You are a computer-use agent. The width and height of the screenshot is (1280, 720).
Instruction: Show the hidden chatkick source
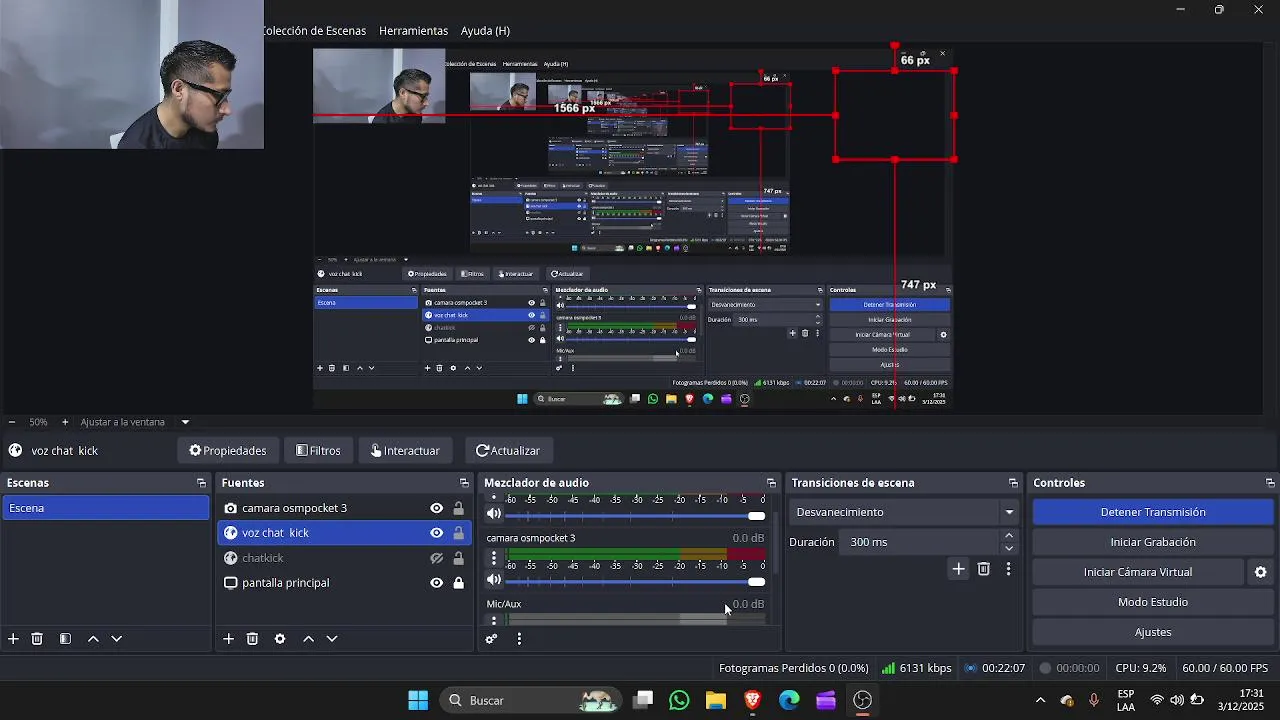pyautogui.click(x=436, y=558)
